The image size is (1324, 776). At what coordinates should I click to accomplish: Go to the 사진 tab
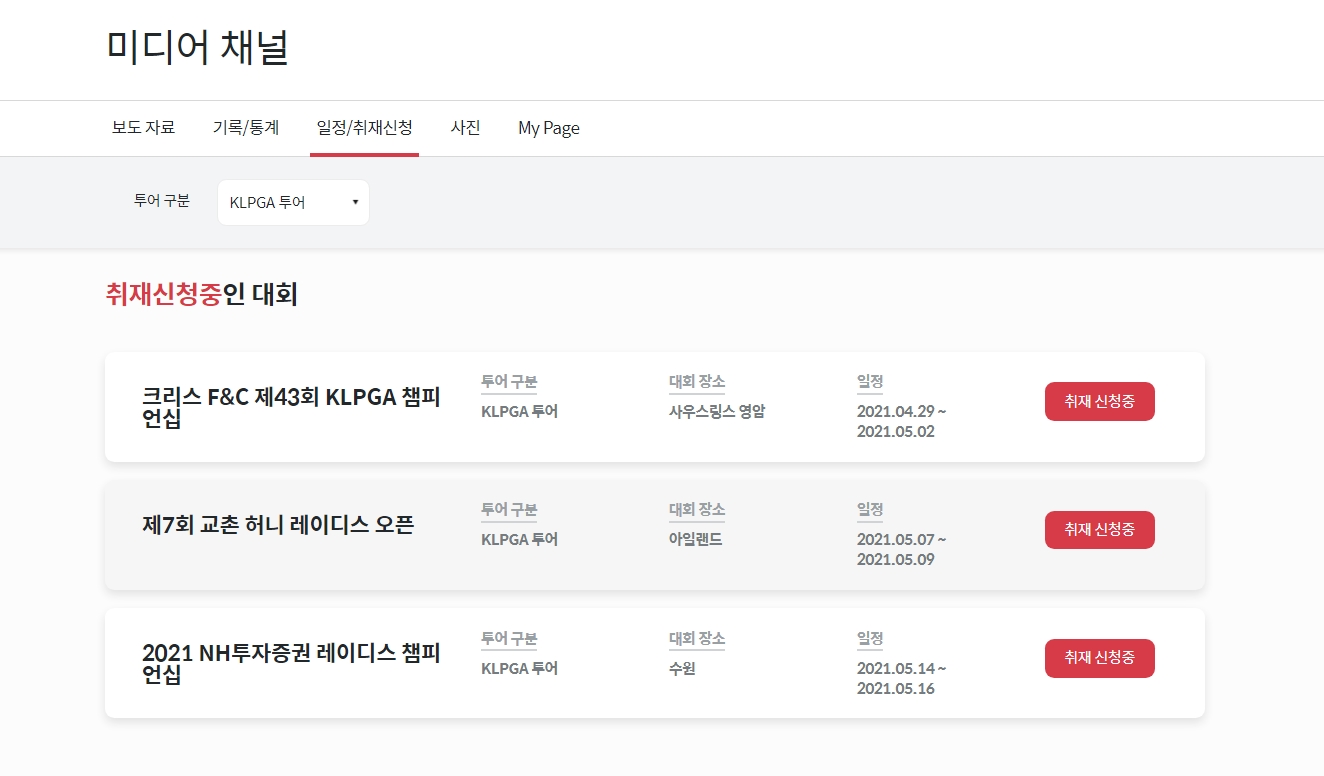click(x=465, y=127)
